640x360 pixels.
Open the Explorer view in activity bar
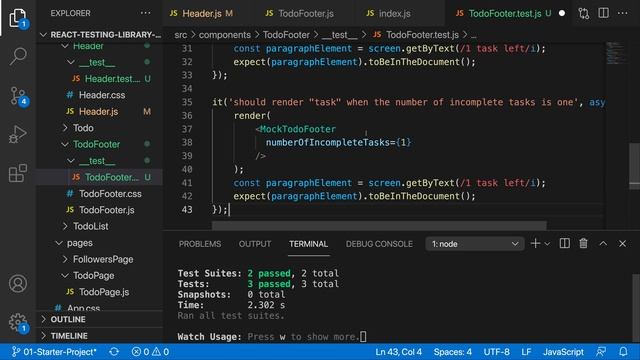[18, 18]
